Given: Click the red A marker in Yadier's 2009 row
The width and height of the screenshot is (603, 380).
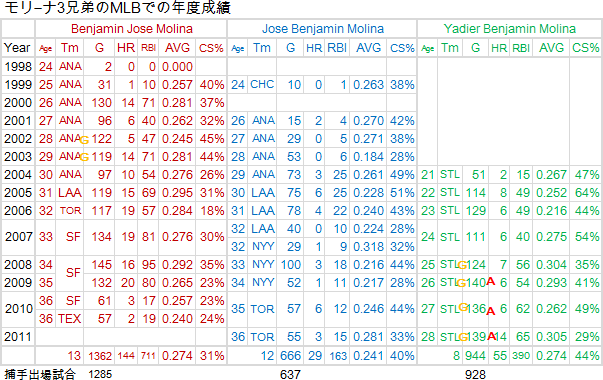Looking at the screenshot, I should [490, 281].
